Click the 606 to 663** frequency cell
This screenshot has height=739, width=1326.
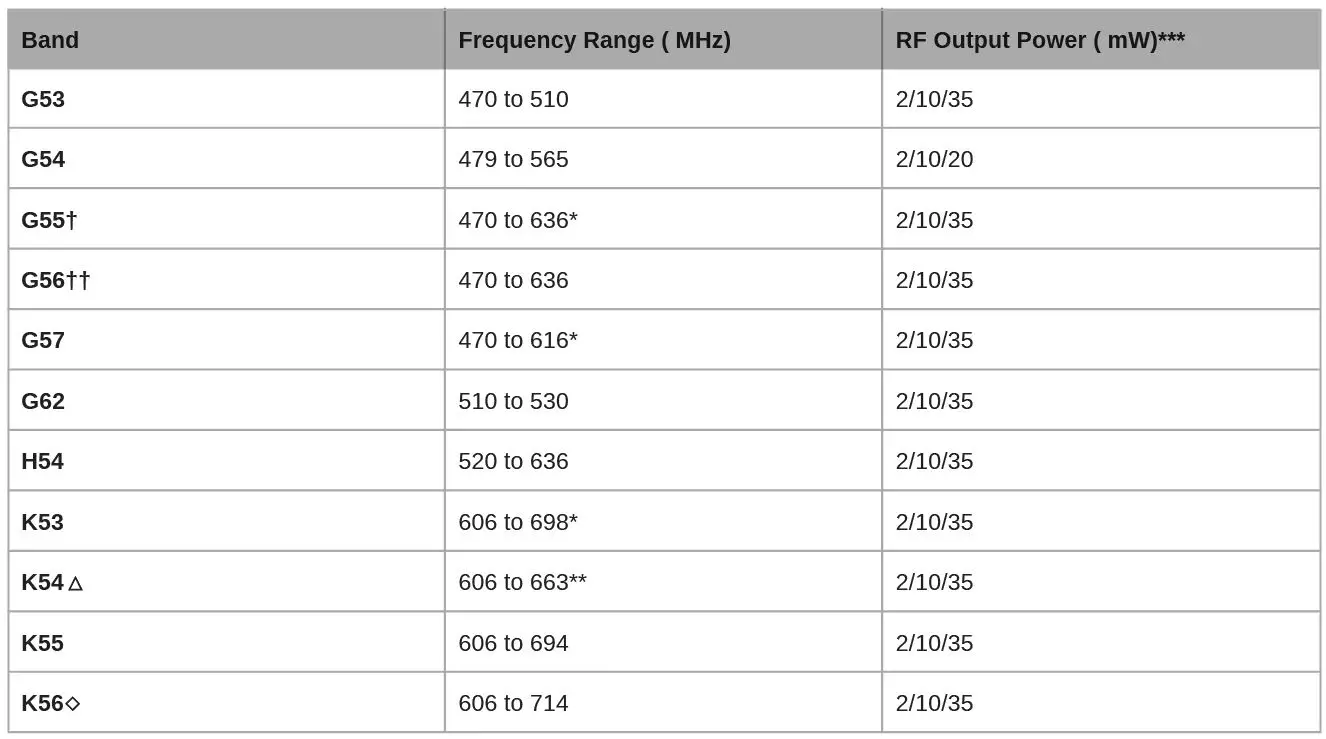(x=522, y=582)
